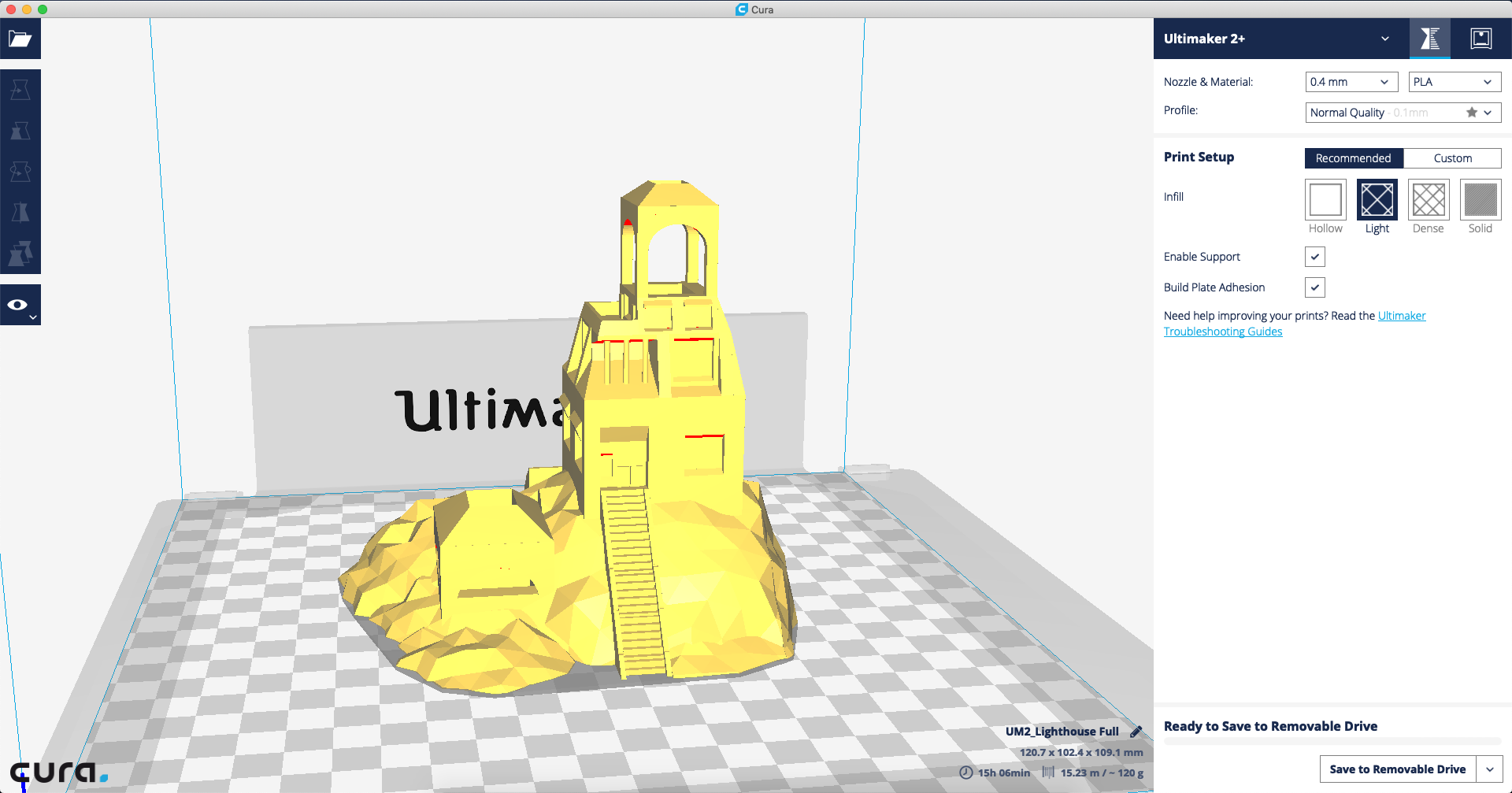This screenshot has width=1512, height=793.
Task: Select Hollow infill option
Action: (x=1325, y=199)
